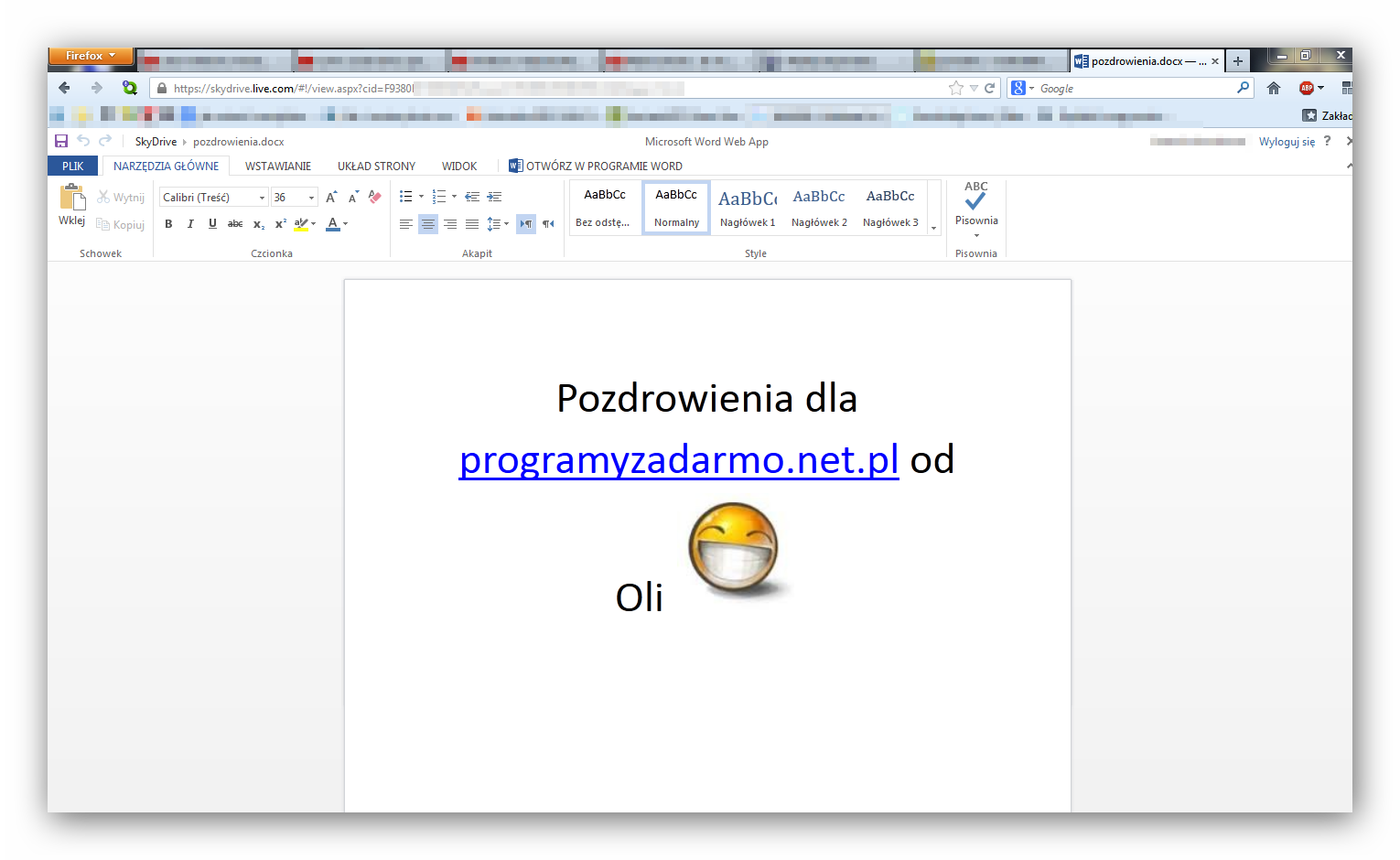Click the Undo arrow icon
The width and height of the screenshot is (1400, 860).
pos(83,141)
